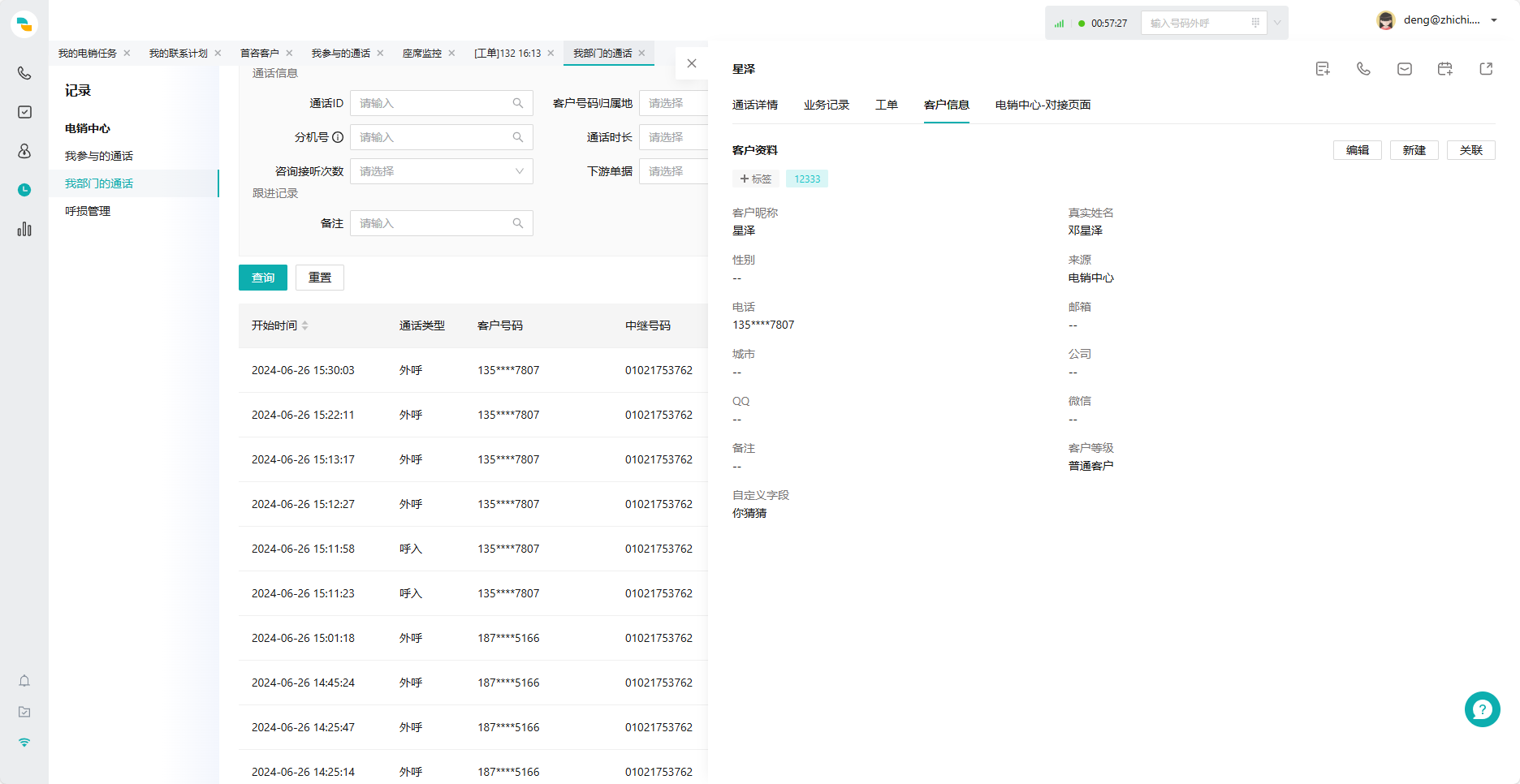
Task: Open the inbox icon below the bell
Action: point(24,712)
